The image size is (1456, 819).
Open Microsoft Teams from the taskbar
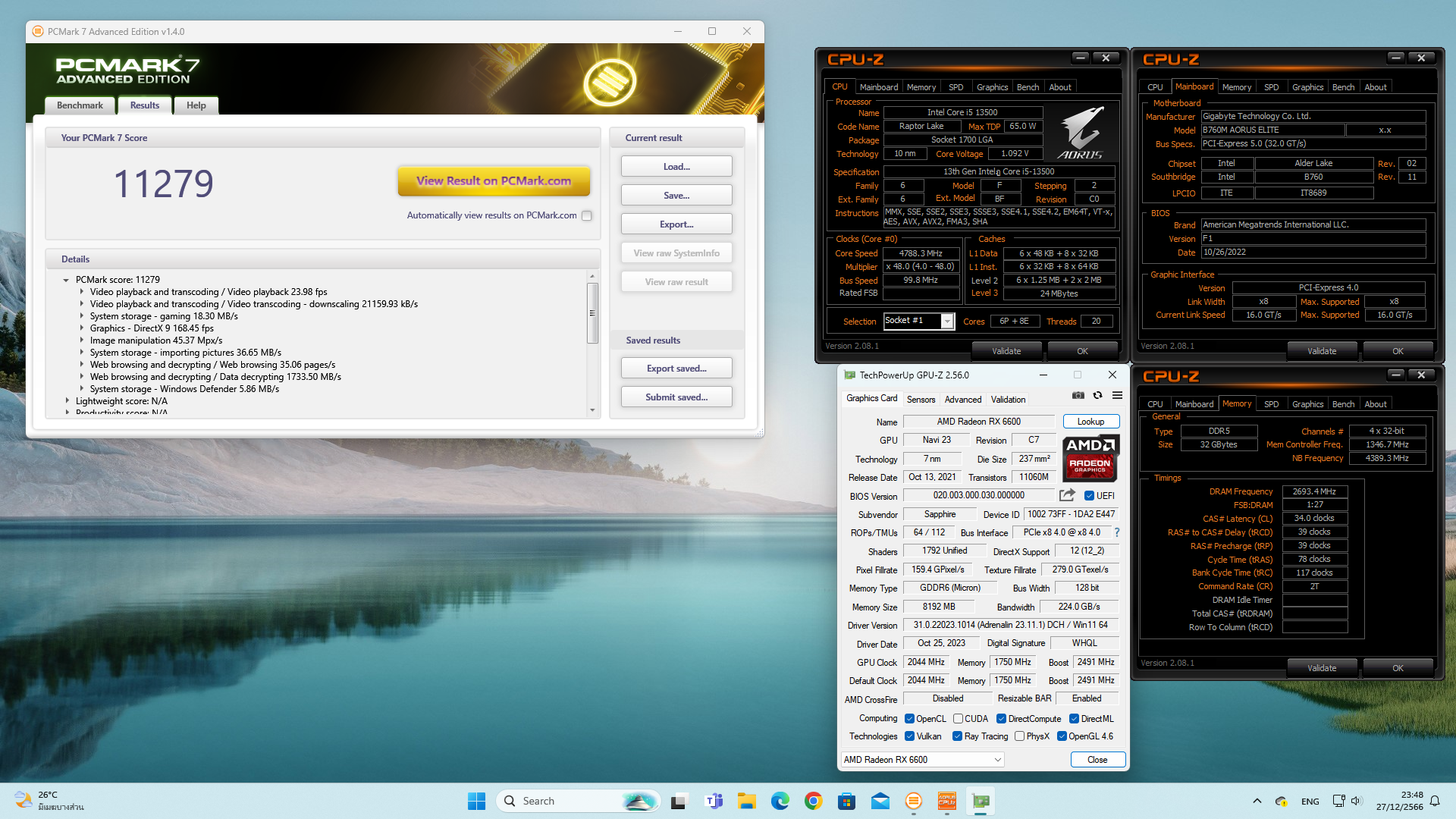pos(714,801)
